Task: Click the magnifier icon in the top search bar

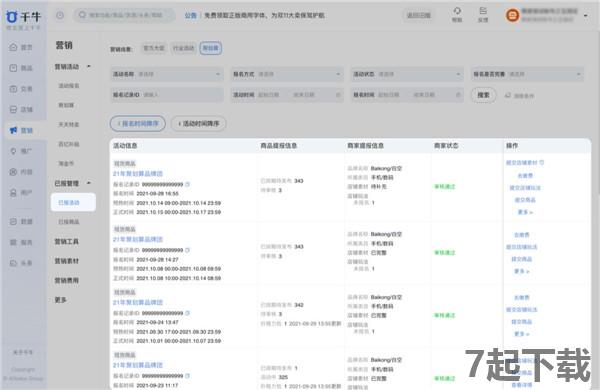Action: [82, 15]
